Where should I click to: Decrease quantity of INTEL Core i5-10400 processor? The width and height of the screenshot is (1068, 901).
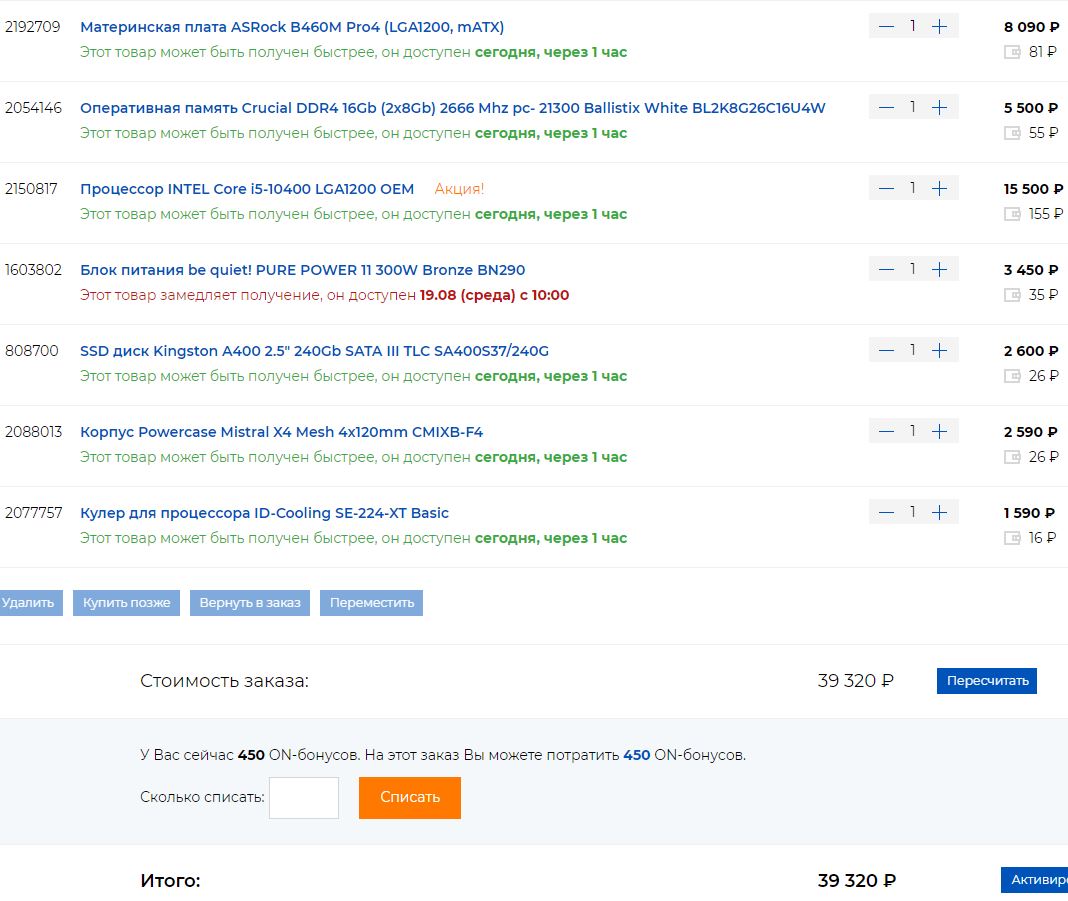click(x=885, y=189)
